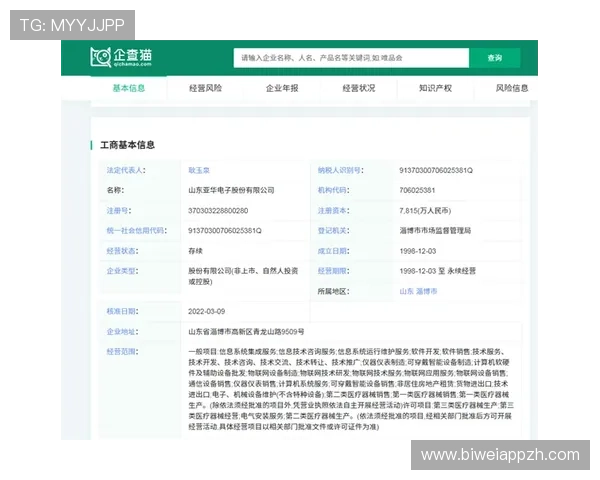The height and width of the screenshot is (480, 600).
Task: Select taxpayer ID value beside 纳税人识别号
Action: click(436, 170)
